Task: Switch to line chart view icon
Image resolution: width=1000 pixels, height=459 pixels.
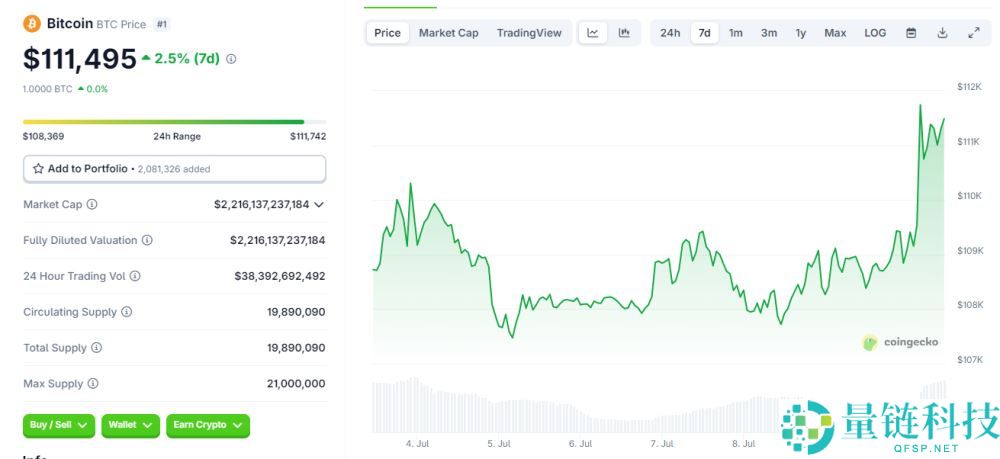Action: click(593, 33)
